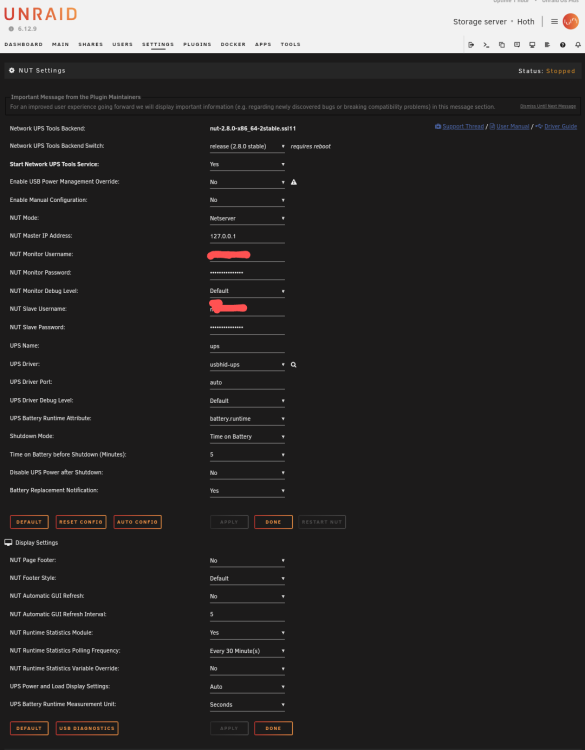585x750 pixels.
Task: Click the logout icon in the header
Action: pyautogui.click(x=471, y=45)
